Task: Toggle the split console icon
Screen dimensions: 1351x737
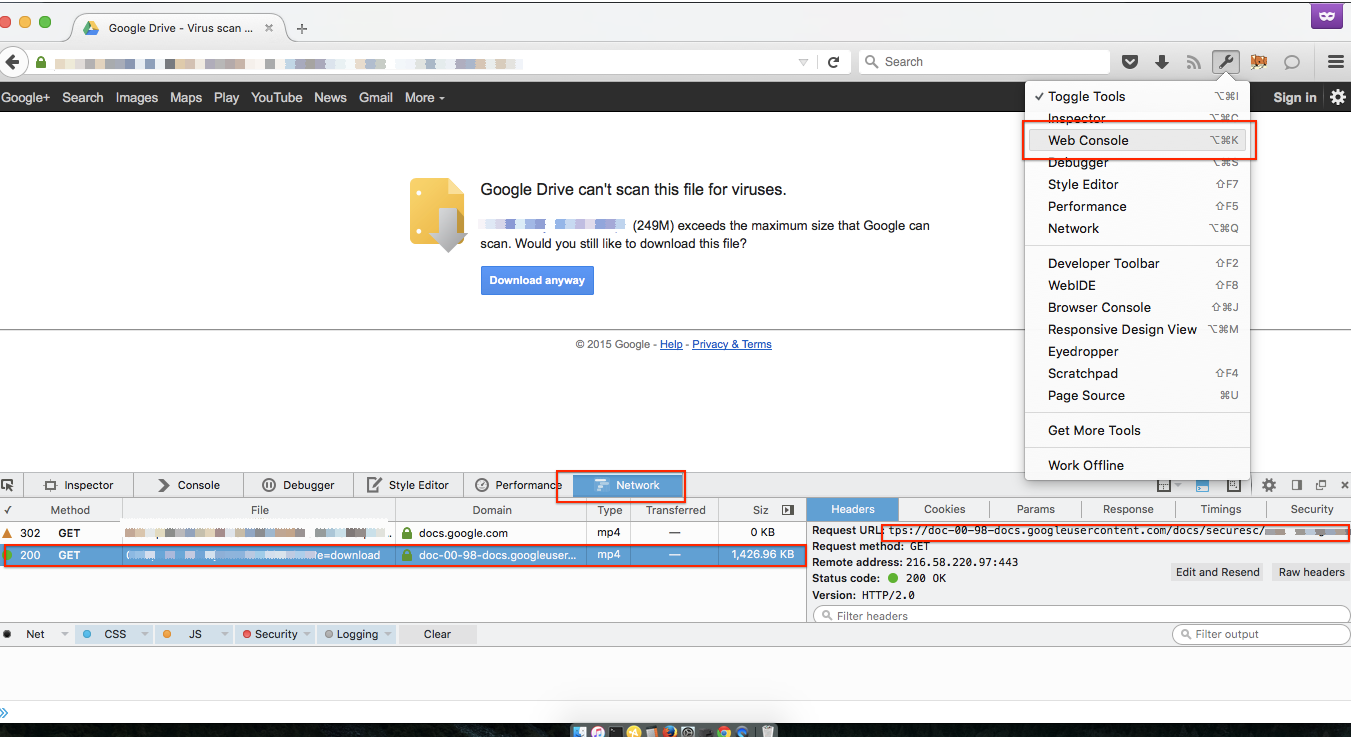Action: pos(1203,485)
